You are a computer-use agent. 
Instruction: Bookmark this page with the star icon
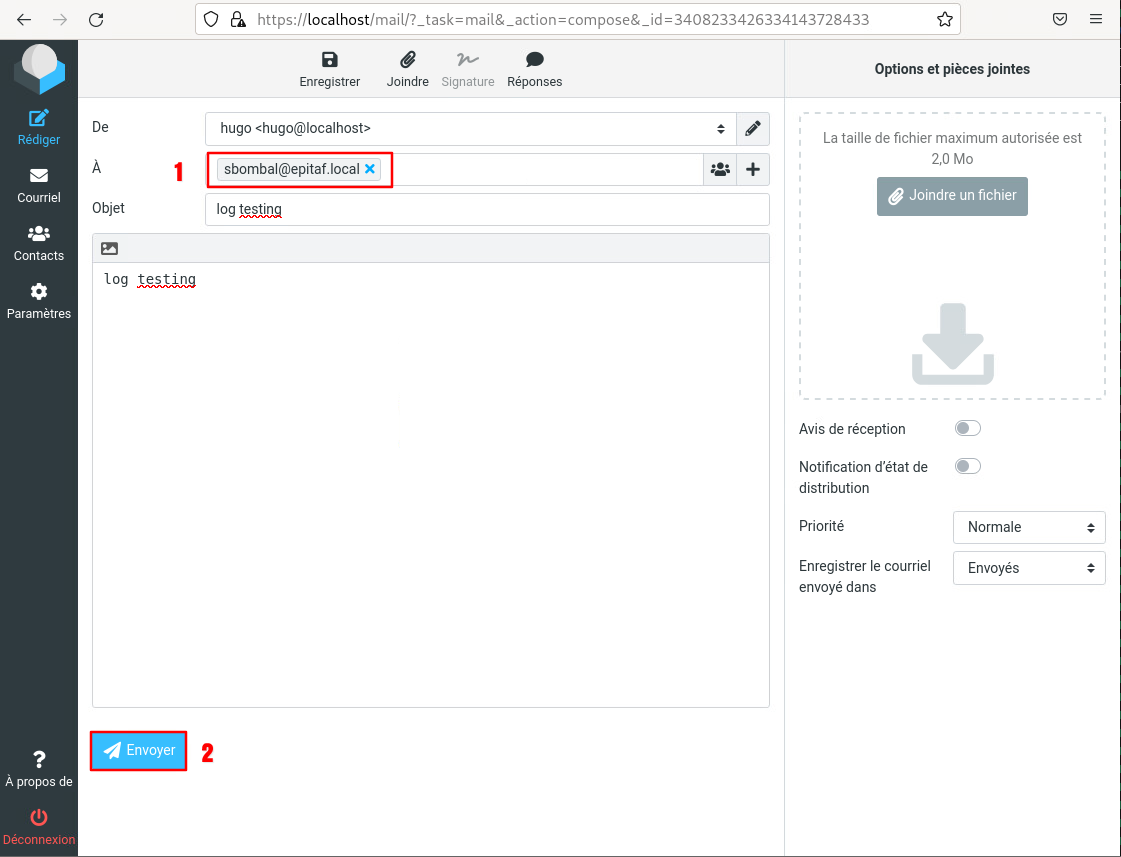(x=944, y=19)
